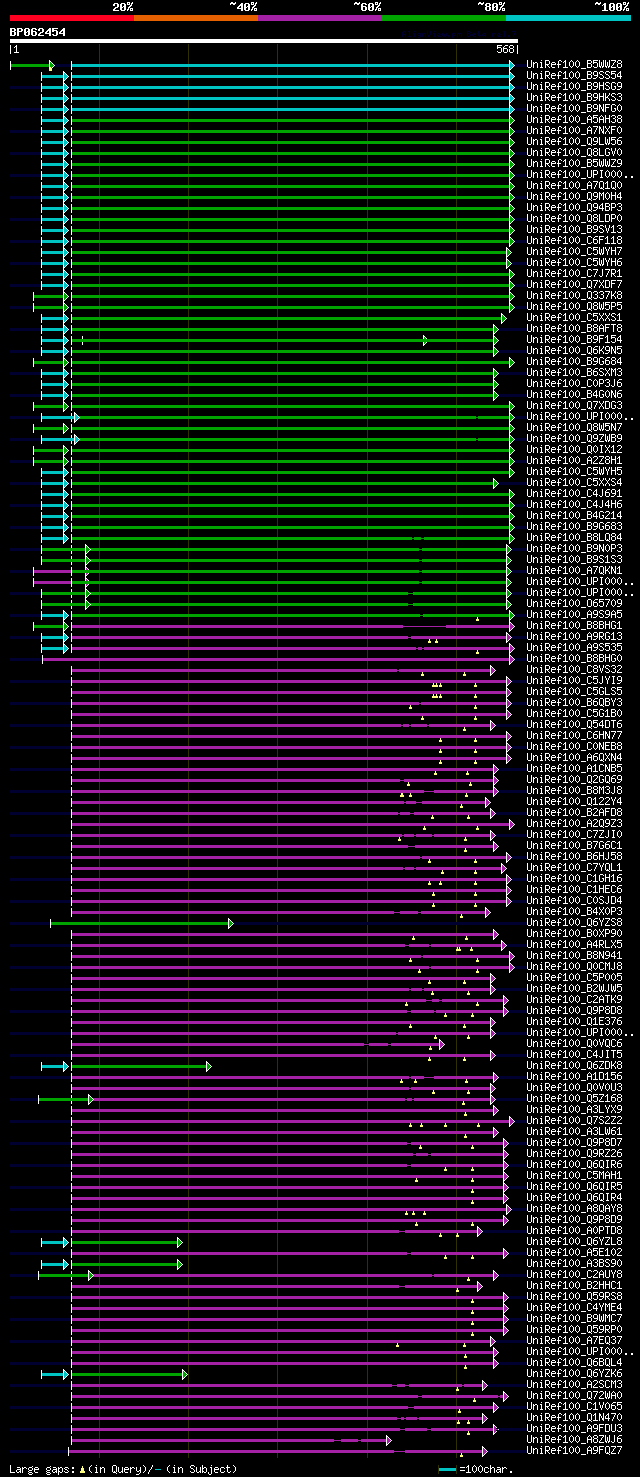The height and width of the screenshot is (1477, 640).
Task: Select the UniRef100_Q122Y4 label
Action: 574,801
